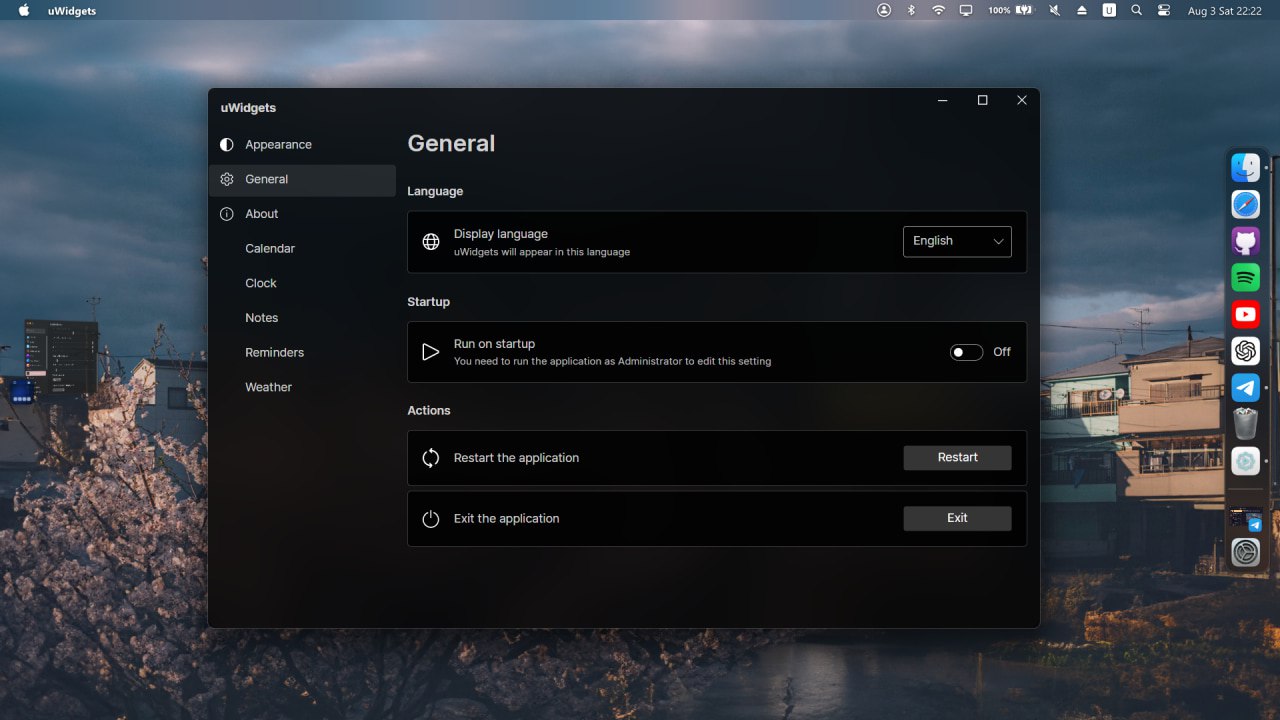Image resolution: width=1280 pixels, height=720 pixels.
Task: Toggle the Run on startup switch
Action: (966, 352)
